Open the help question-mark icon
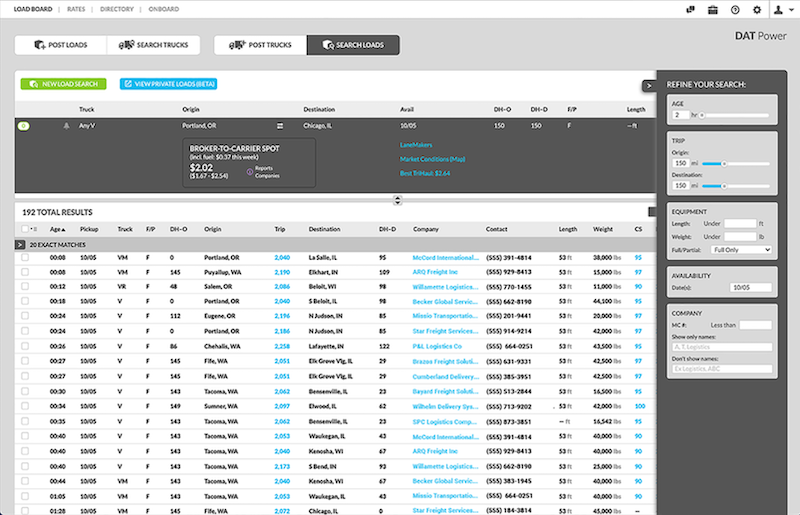This screenshot has height=515, width=800. point(735,10)
